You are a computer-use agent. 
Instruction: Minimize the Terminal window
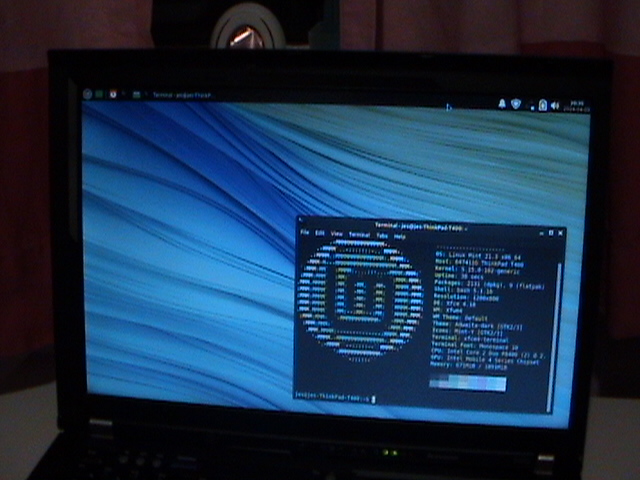[541, 233]
